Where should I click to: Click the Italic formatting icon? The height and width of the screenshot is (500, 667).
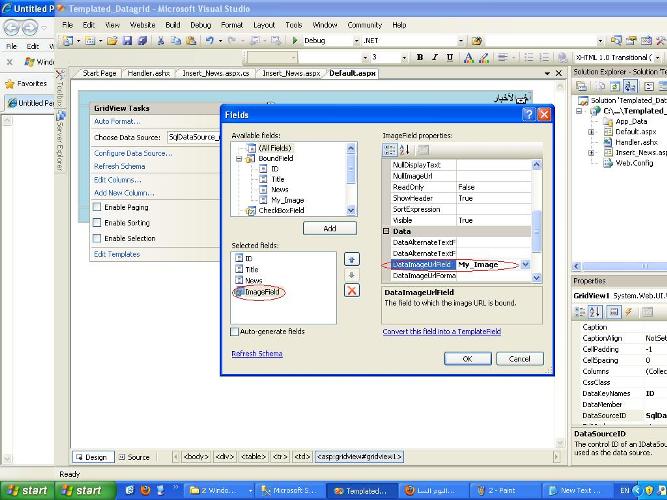click(x=434, y=57)
